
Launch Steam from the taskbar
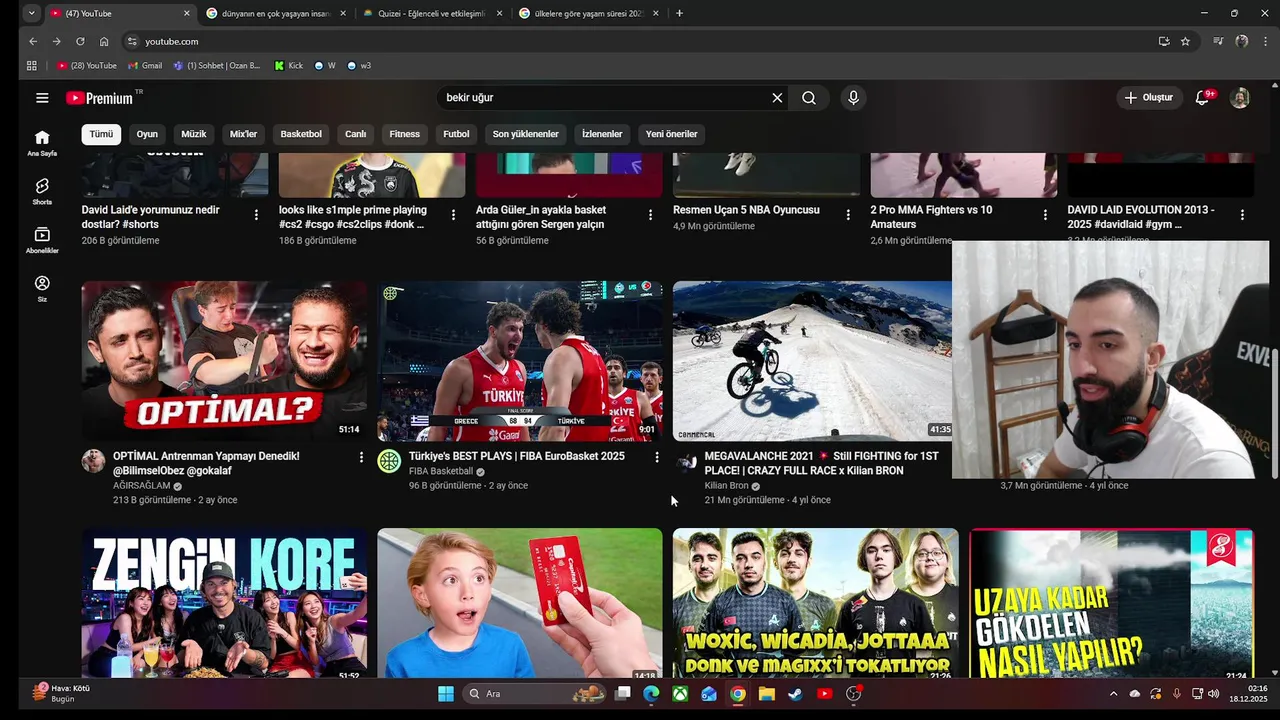(795, 693)
